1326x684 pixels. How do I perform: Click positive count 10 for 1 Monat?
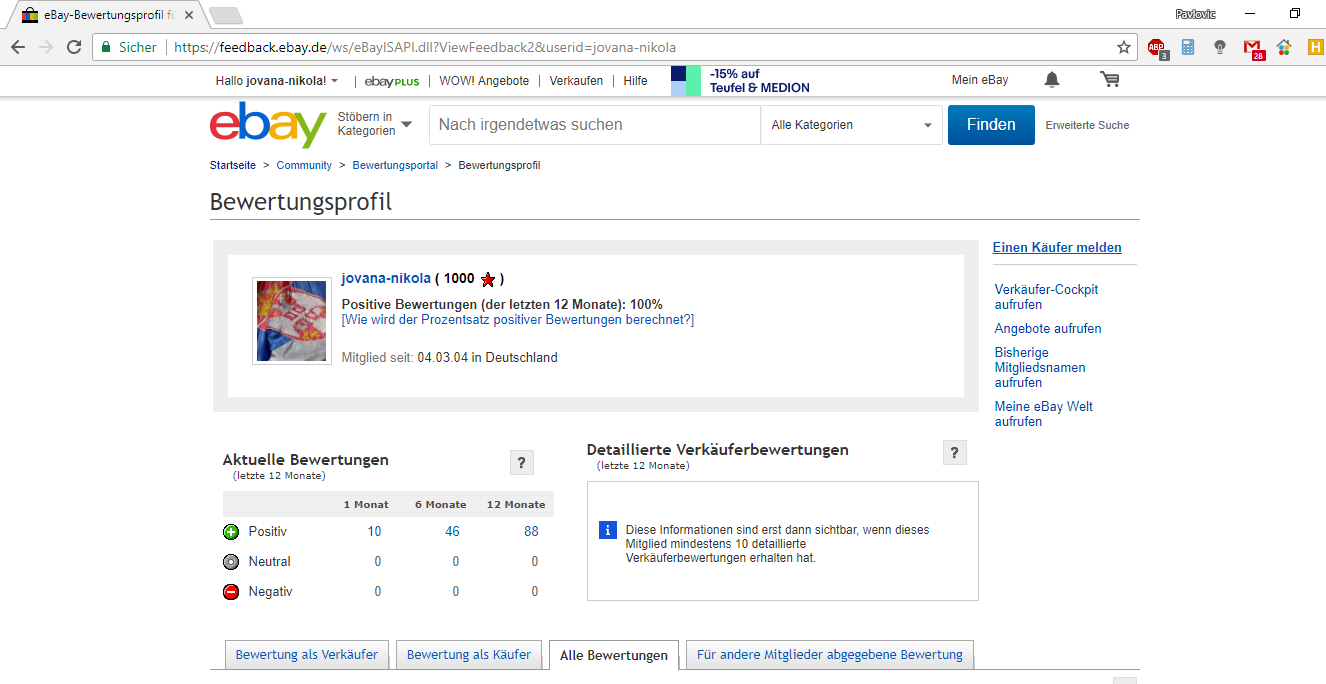click(x=374, y=532)
